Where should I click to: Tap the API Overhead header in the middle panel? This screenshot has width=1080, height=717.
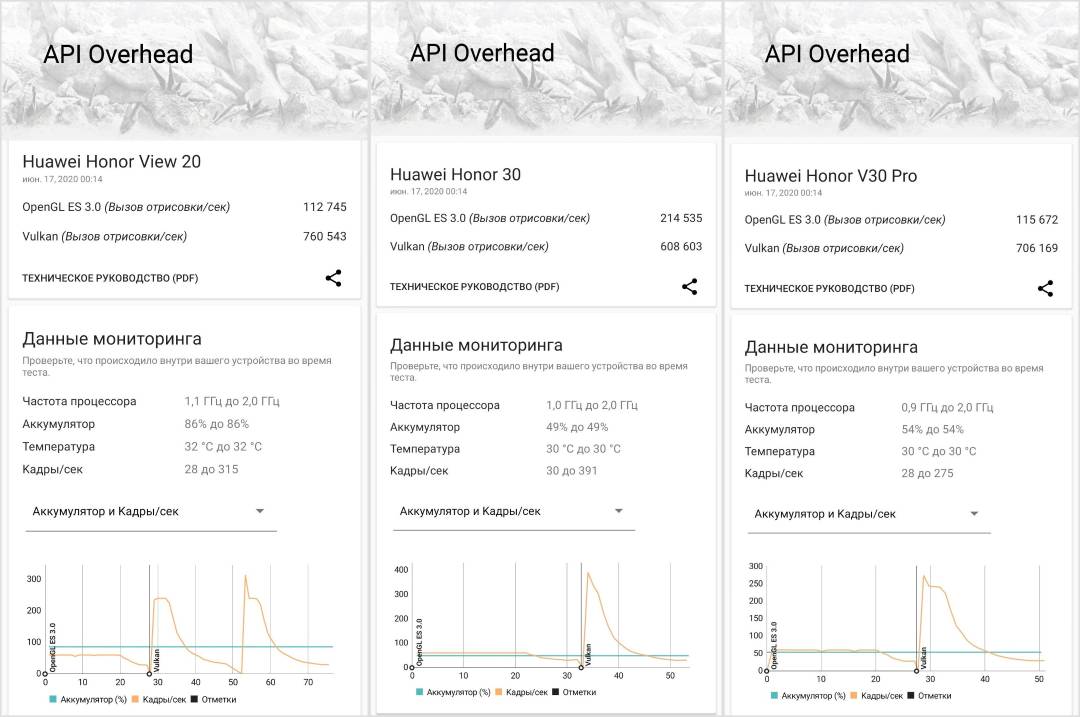481,53
